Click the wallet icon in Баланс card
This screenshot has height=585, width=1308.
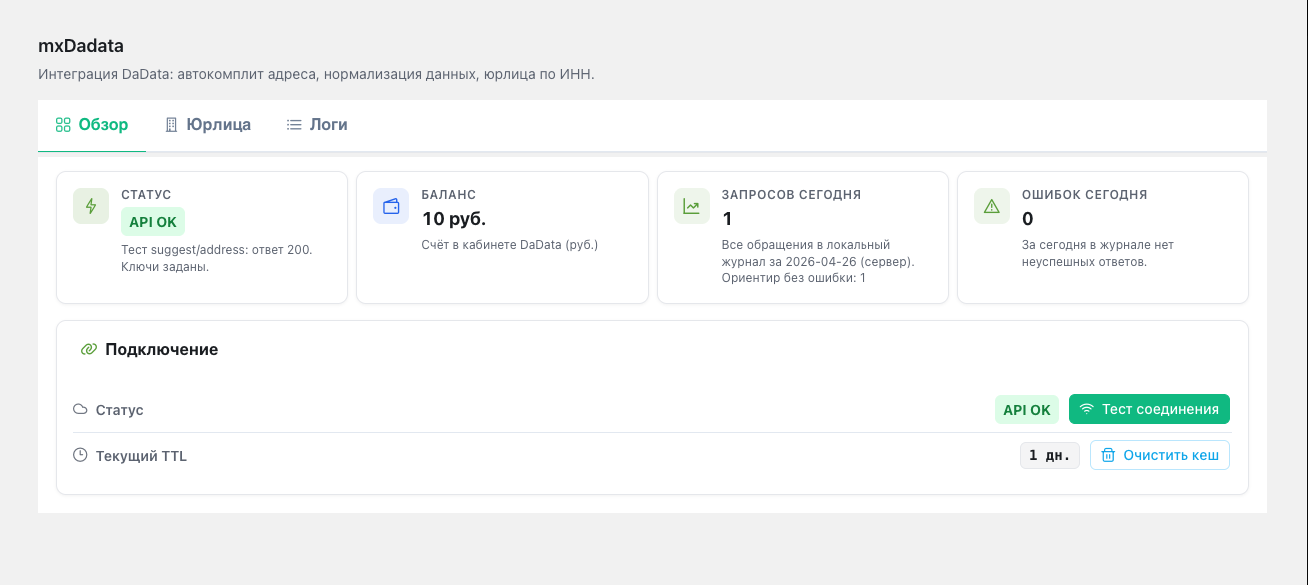[x=391, y=206]
